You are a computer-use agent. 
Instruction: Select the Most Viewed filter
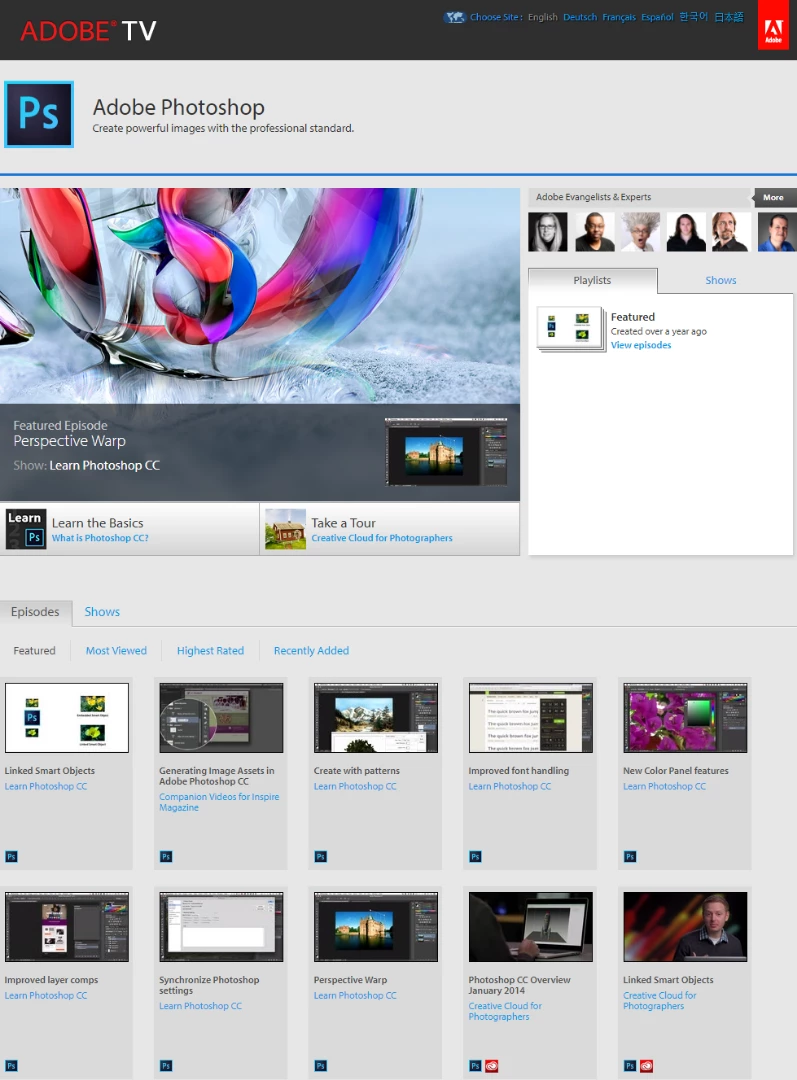(116, 650)
